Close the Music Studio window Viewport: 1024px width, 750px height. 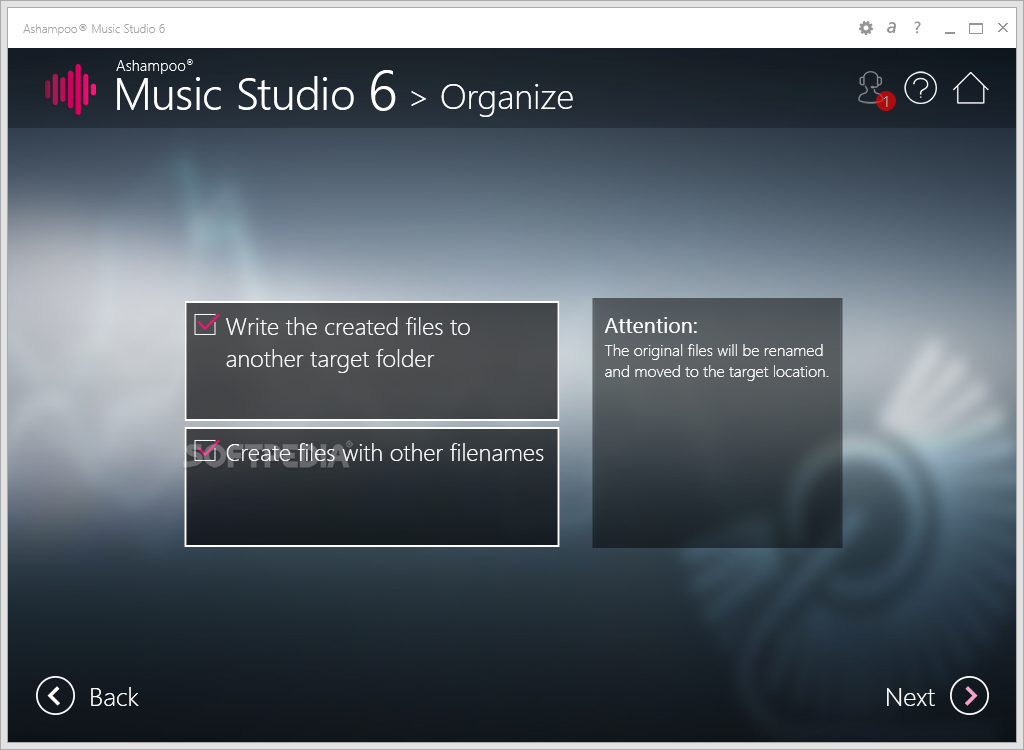[1002, 27]
